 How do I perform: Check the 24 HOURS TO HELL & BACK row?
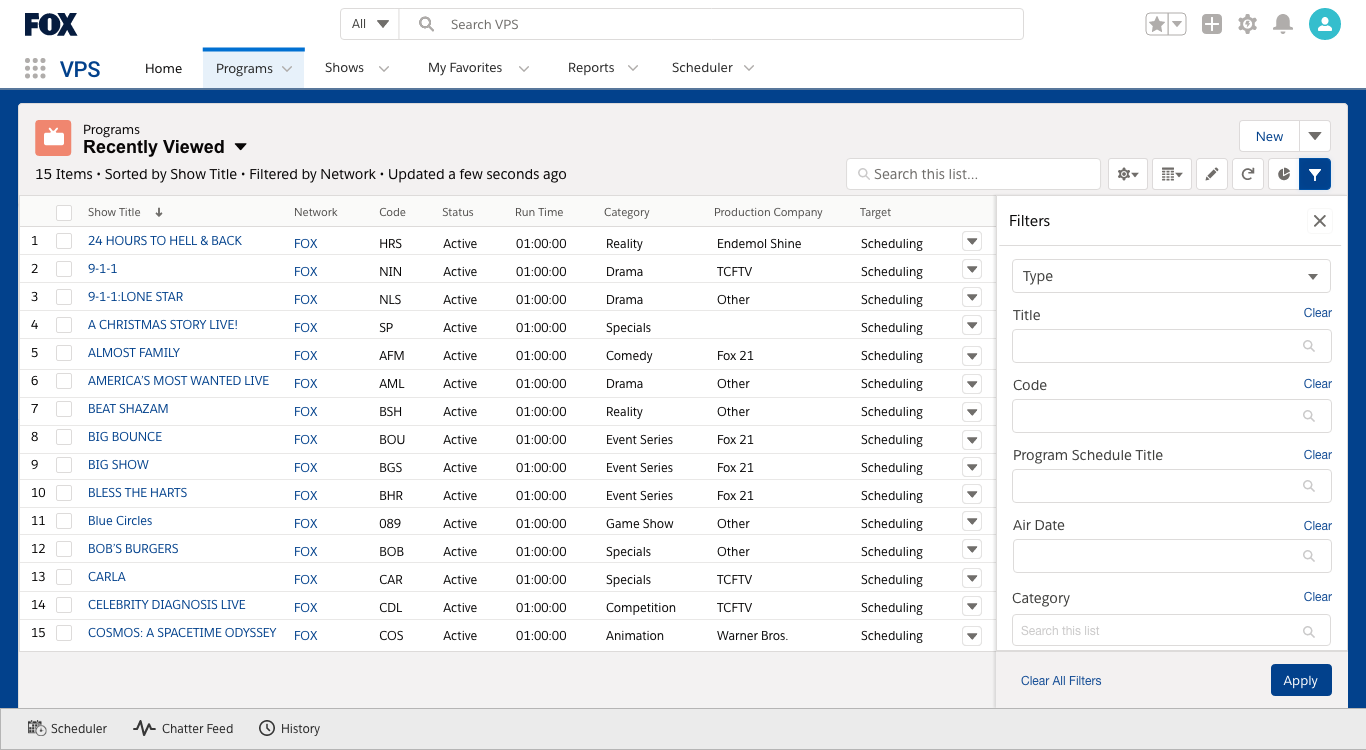point(64,241)
